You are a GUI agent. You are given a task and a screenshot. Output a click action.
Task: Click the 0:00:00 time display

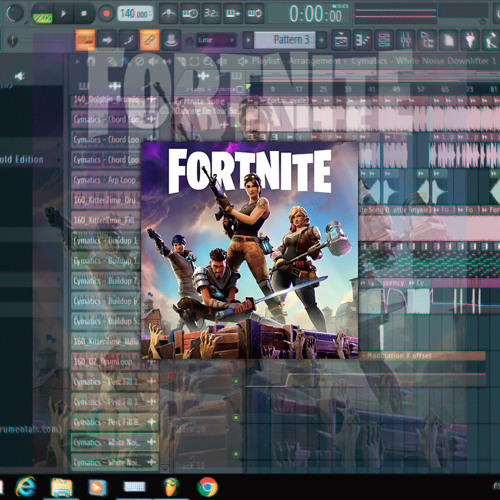pyautogui.click(x=315, y=14)
